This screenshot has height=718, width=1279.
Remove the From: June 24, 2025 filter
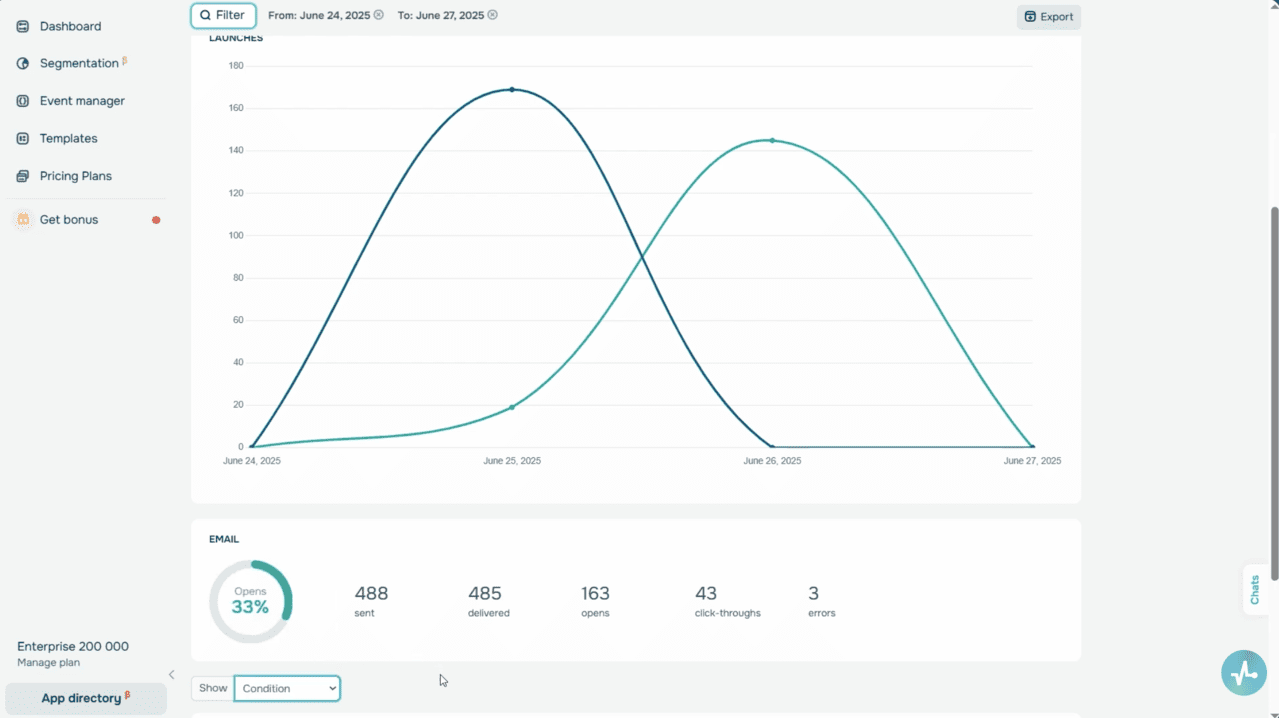[379, 15]
